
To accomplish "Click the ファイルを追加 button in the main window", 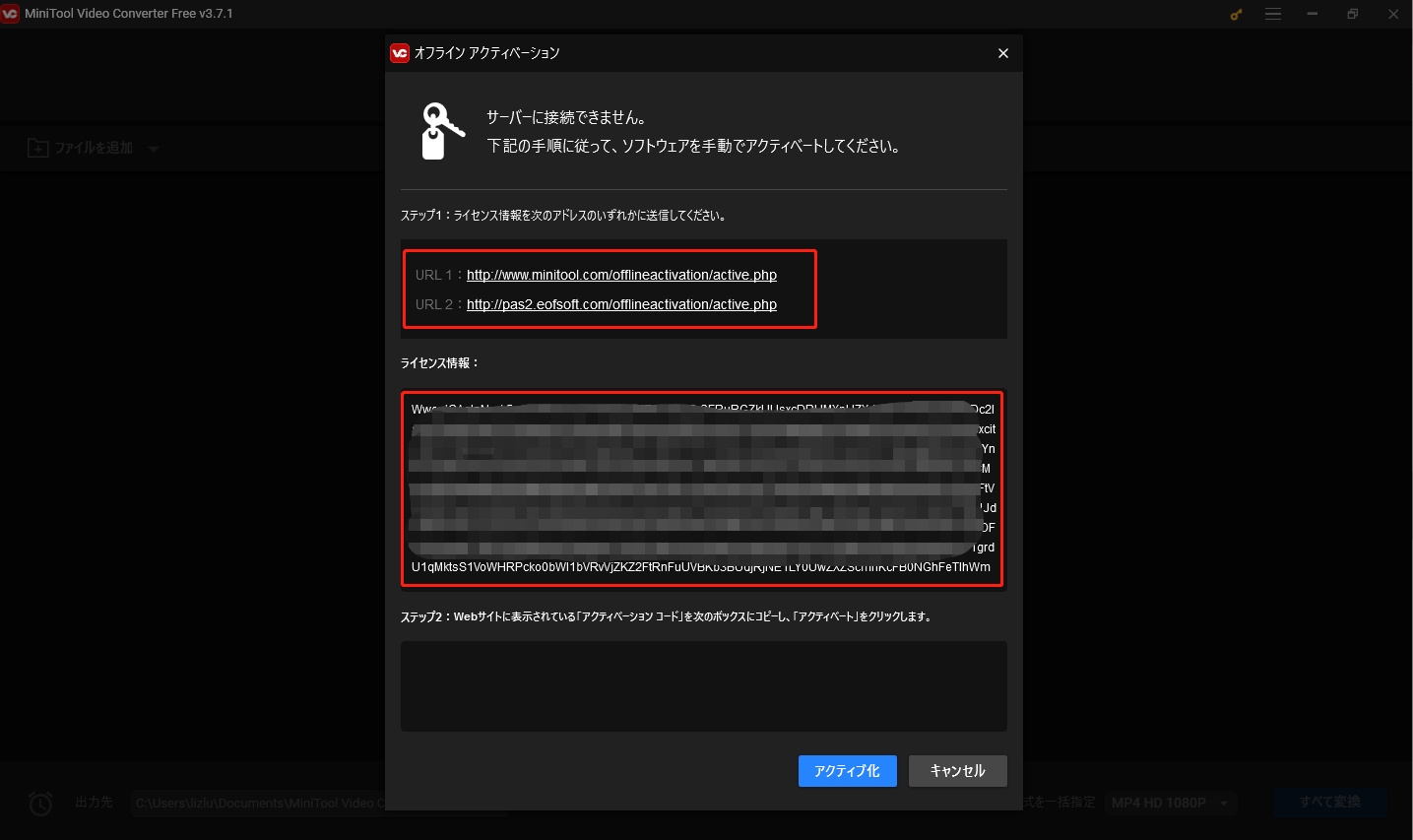I will (x=94, y=148).
